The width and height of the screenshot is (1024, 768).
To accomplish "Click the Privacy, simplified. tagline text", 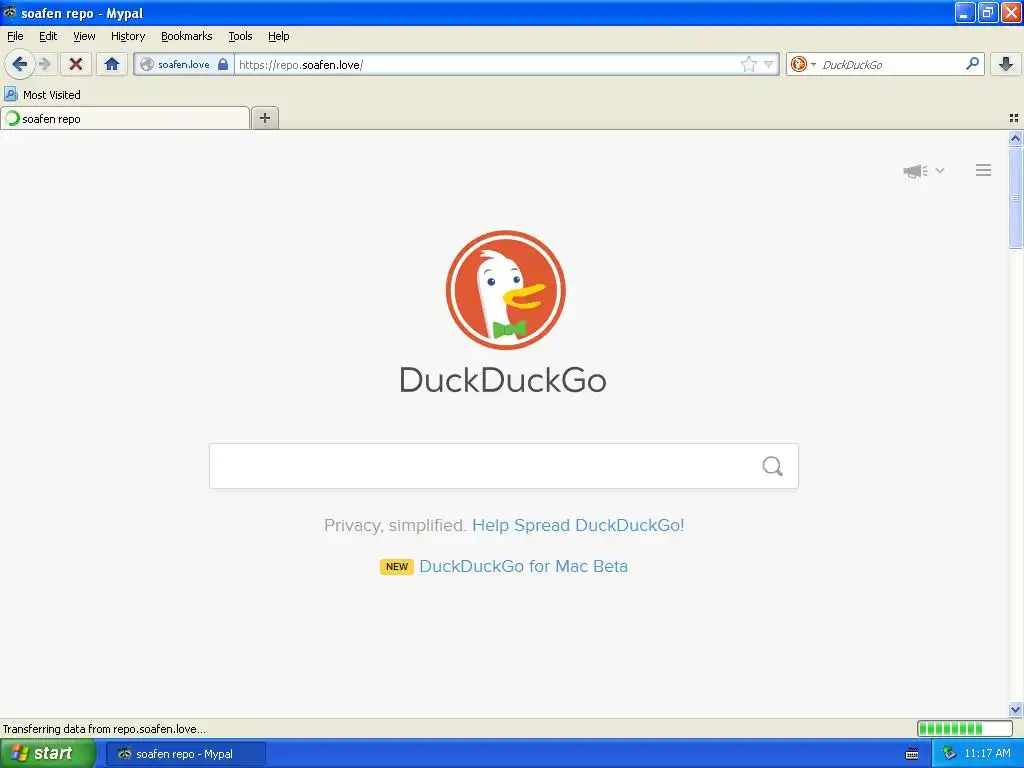I will [395, 525].
